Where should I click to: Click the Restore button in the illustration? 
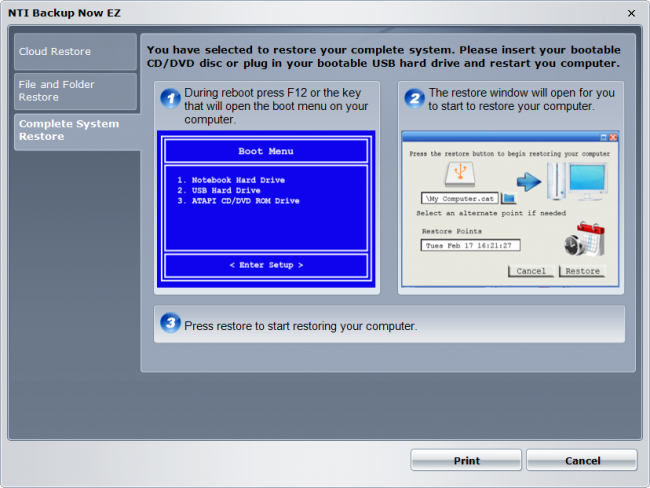tap(582, 271)
